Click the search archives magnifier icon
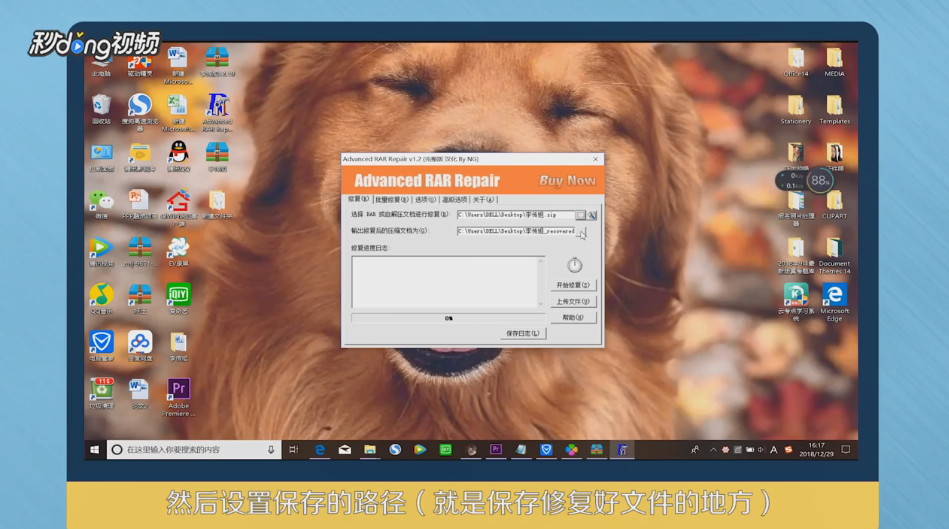 pyautogui.click(x=593, y=215)
